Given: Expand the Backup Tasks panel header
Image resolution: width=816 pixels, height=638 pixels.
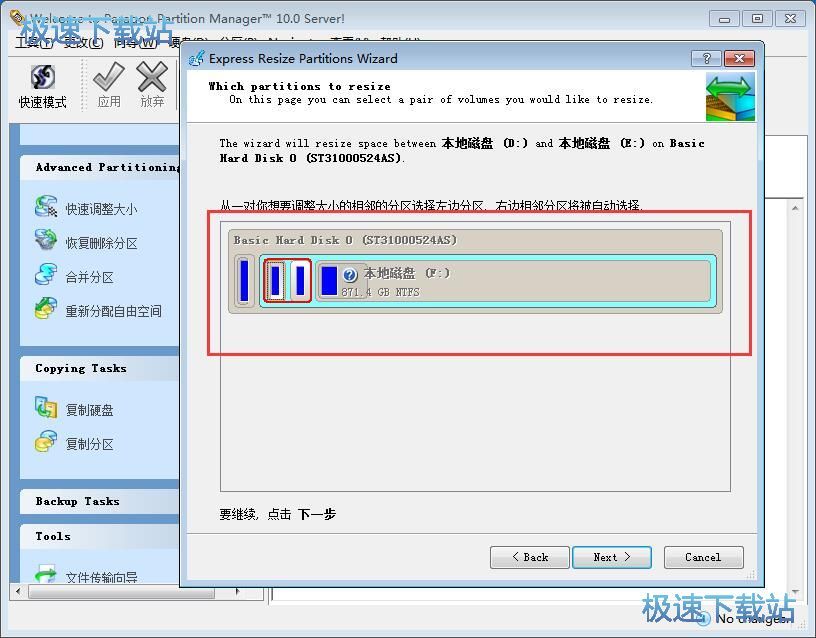Looking at the screenshot, I should click(100, 501).
